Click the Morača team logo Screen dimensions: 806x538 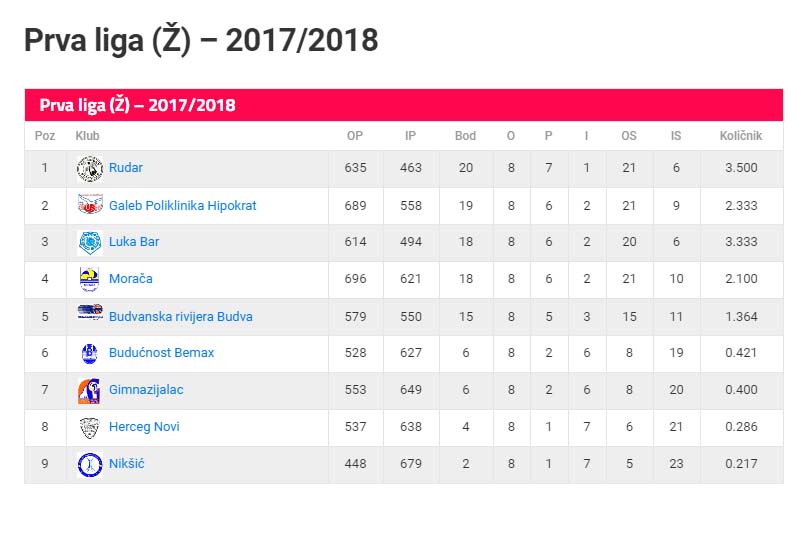click(90, 279)
